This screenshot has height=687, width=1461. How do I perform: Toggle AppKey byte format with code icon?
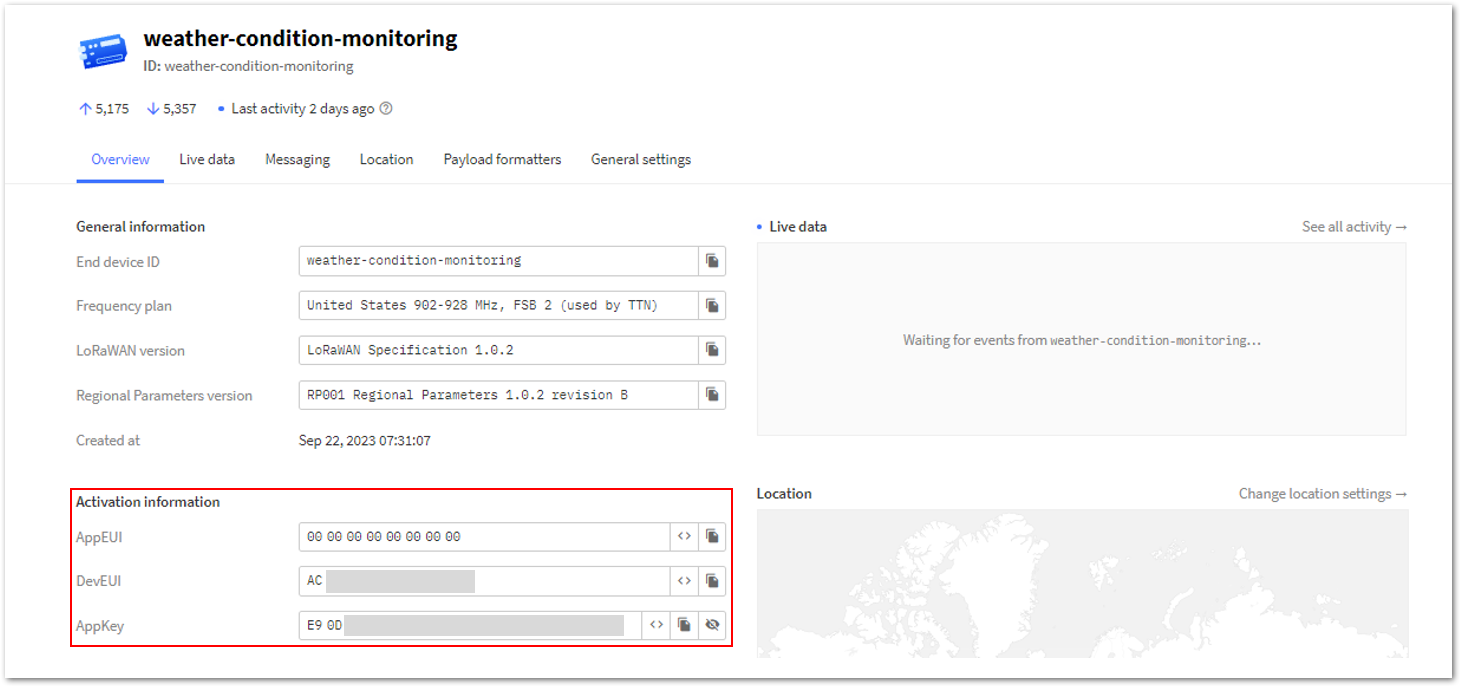[656, 625]
